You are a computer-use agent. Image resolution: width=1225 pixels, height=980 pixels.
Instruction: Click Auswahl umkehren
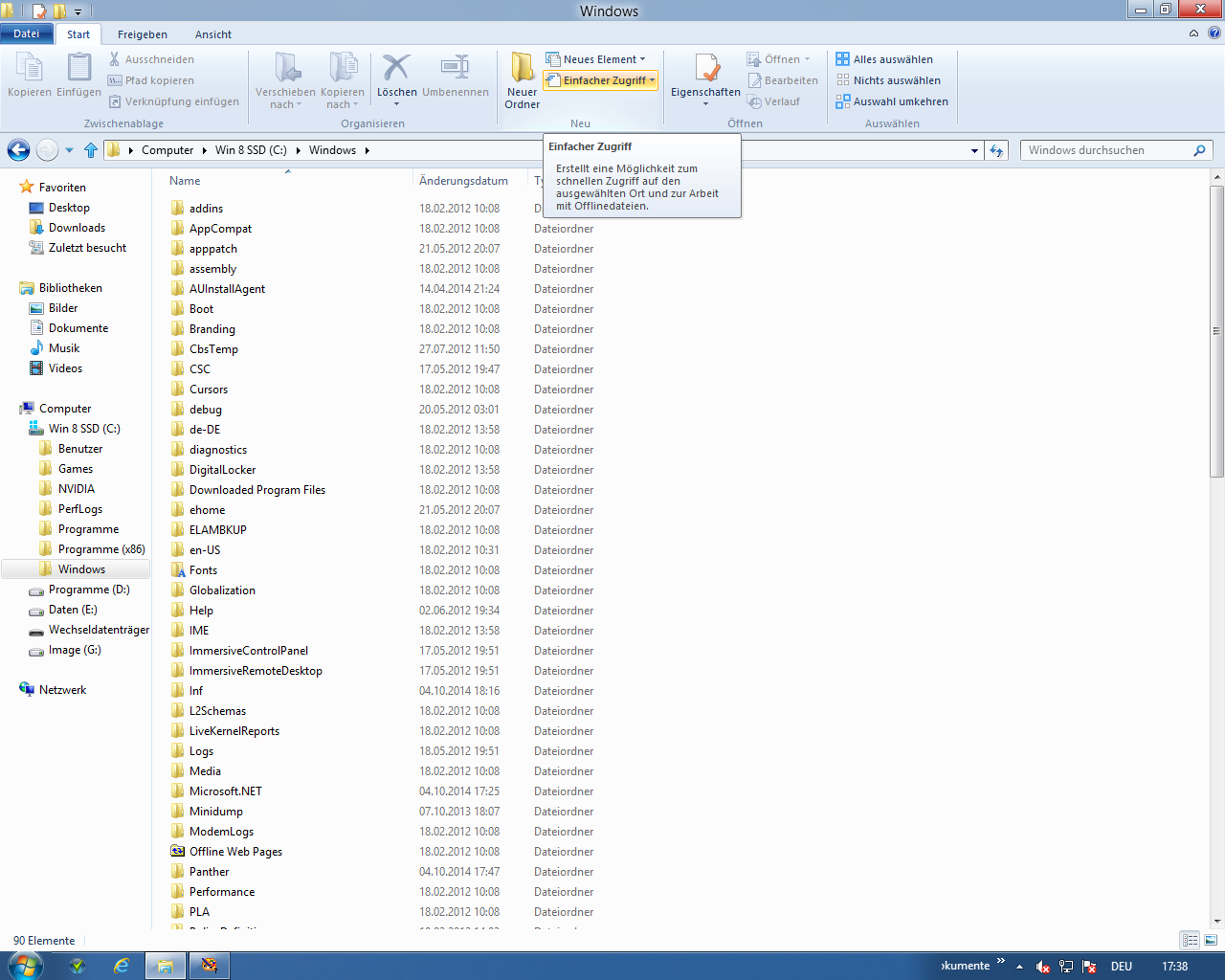click(892, 101)
